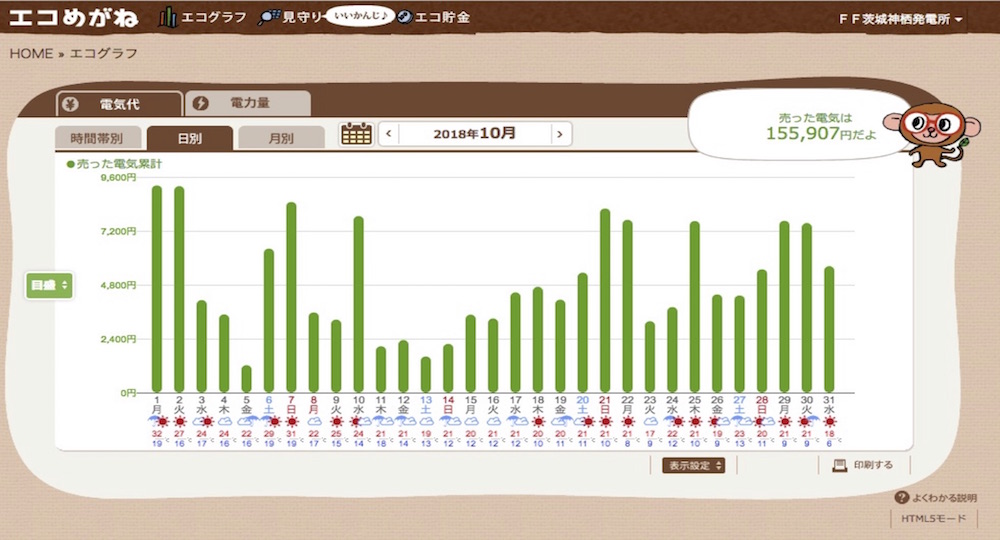The image size is (1000, 540).
Task: Click the エコグラフ breadcrumb text
Action: [x=103, y=54]
